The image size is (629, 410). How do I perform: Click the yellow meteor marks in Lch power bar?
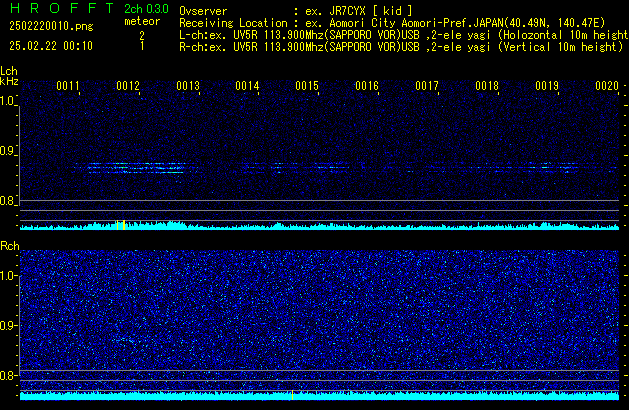pyautogui.click(x=121, y=225)
